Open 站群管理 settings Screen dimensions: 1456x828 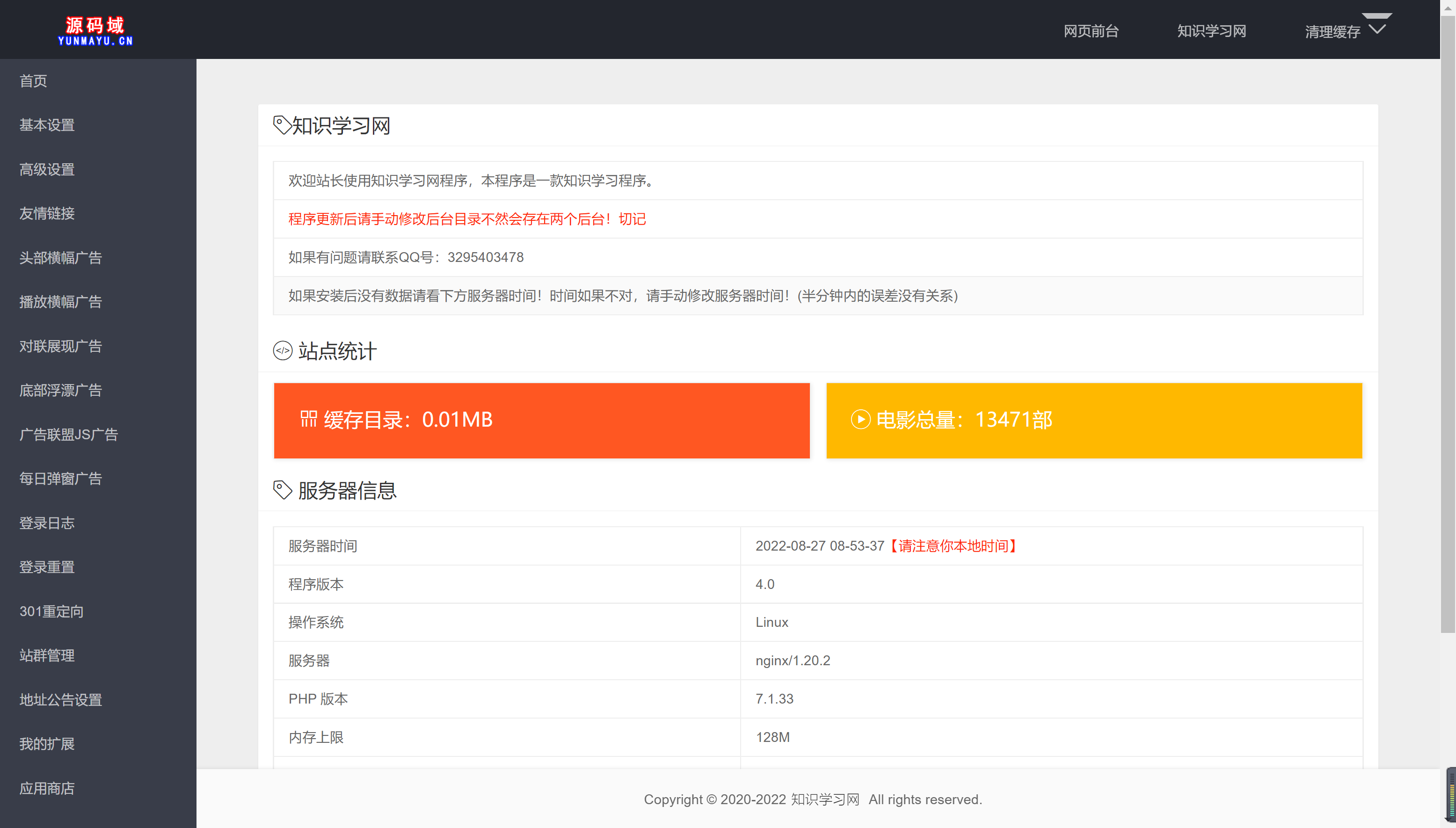pyautogui.click(x=47, y=655)
